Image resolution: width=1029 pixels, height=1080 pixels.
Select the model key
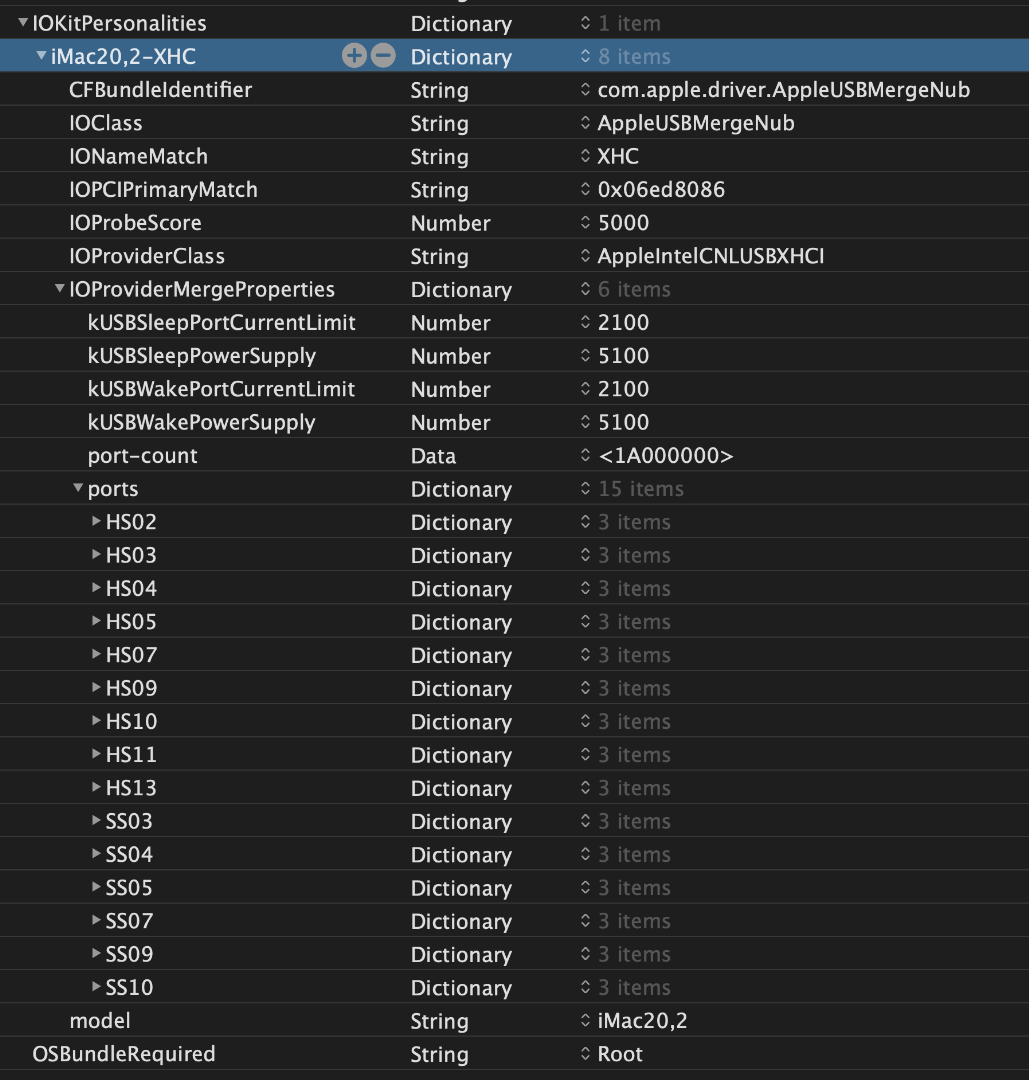pos(100,1020)
